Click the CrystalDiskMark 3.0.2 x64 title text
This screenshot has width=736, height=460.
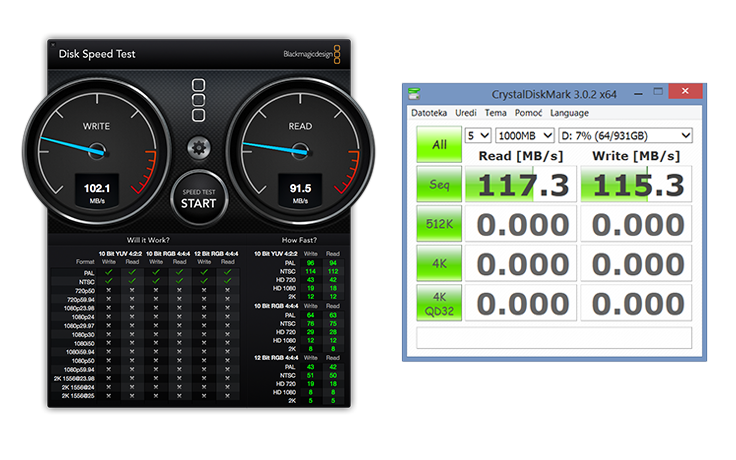pyautogui.click(x=554, y=94)
